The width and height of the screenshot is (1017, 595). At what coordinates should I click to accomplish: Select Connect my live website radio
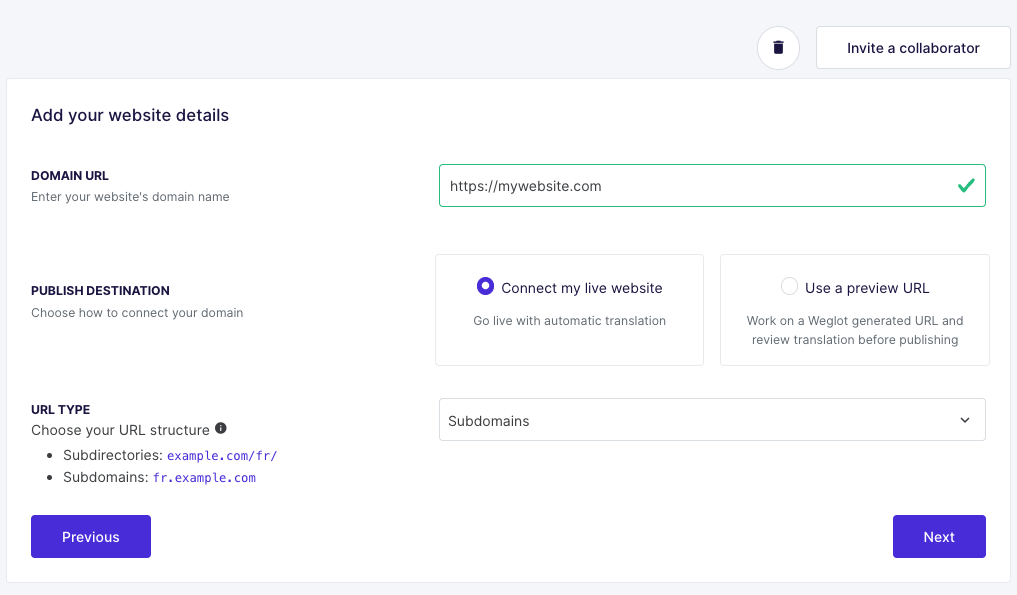tap(485, 286)
